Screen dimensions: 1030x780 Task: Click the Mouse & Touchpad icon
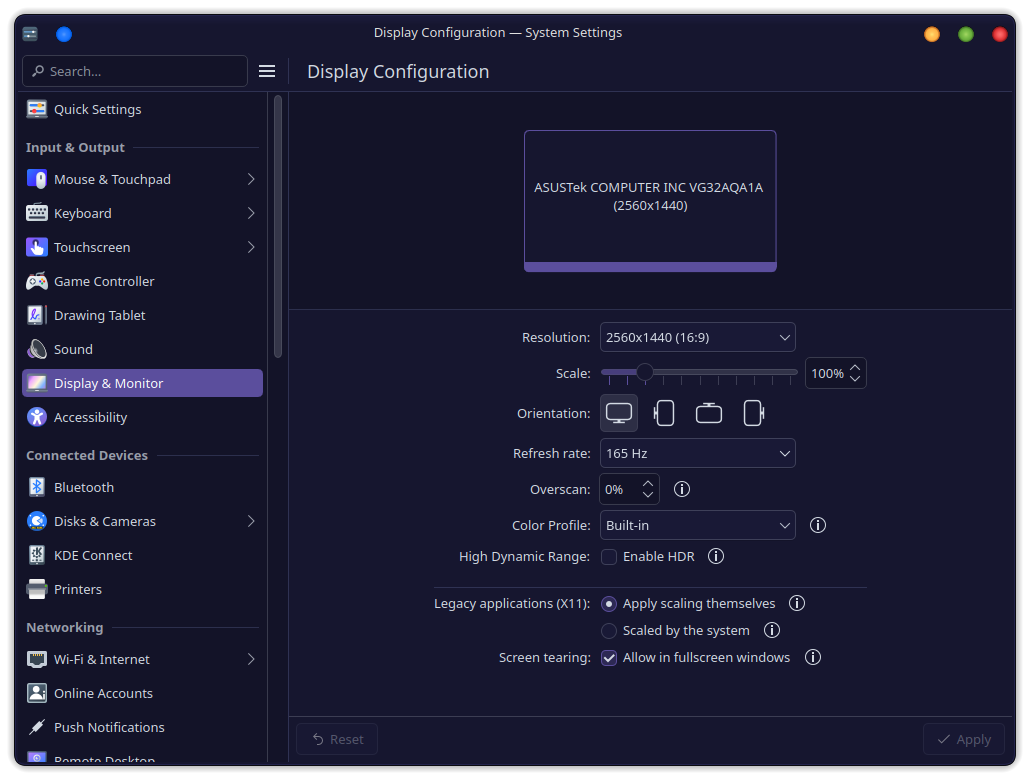point(37,179)
